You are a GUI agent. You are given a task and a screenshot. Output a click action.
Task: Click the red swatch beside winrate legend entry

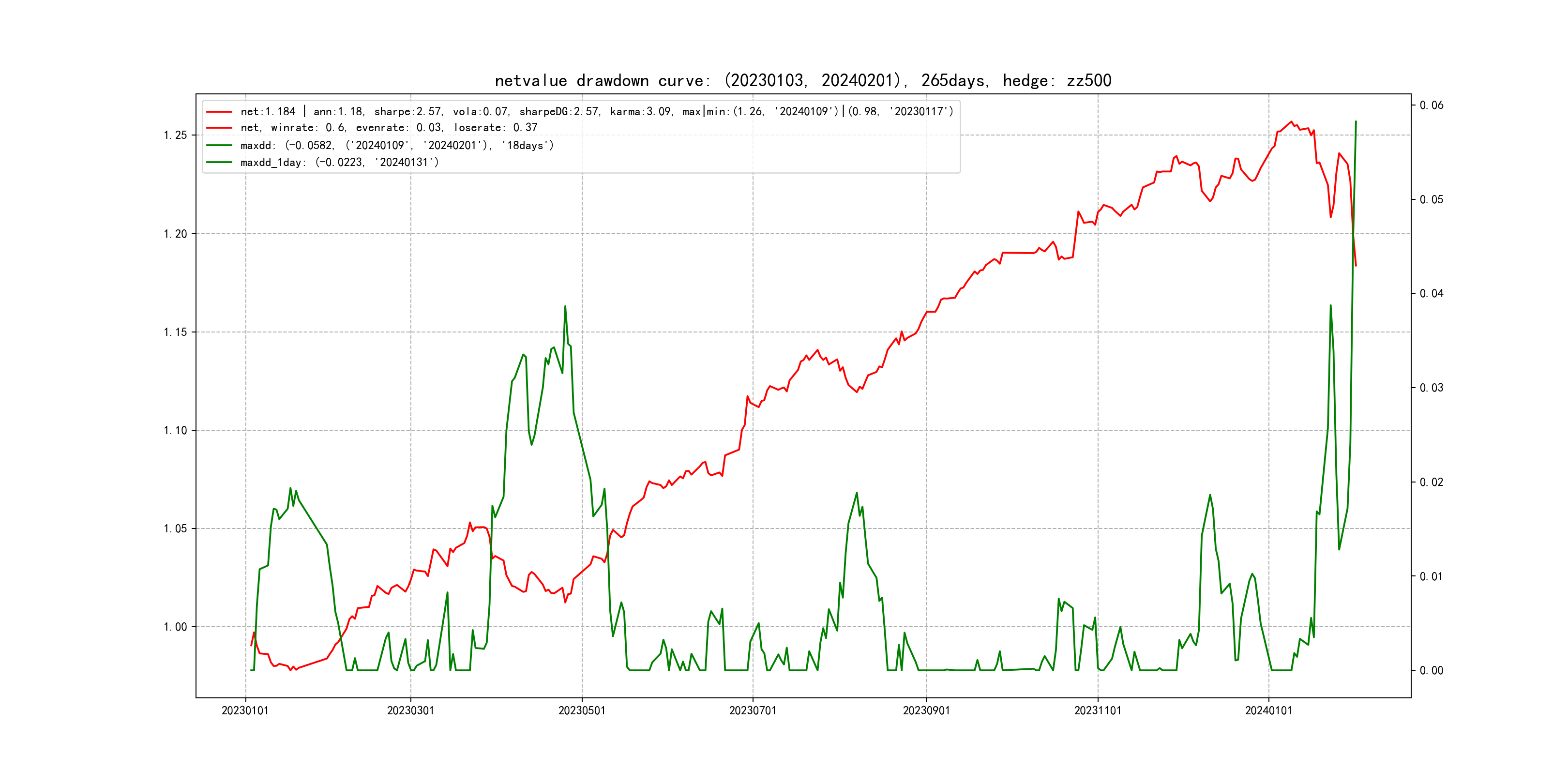point(219,128)
